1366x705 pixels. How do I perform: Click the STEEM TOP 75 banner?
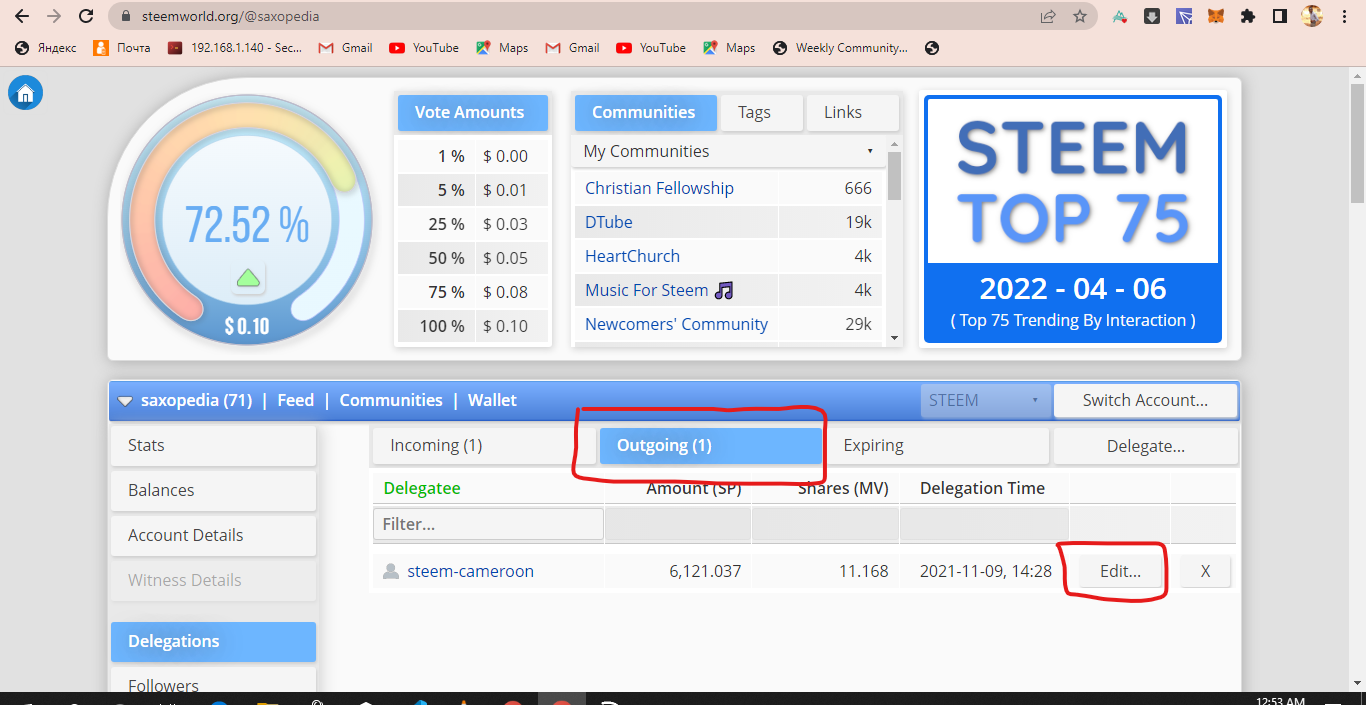click(1072, 219)
